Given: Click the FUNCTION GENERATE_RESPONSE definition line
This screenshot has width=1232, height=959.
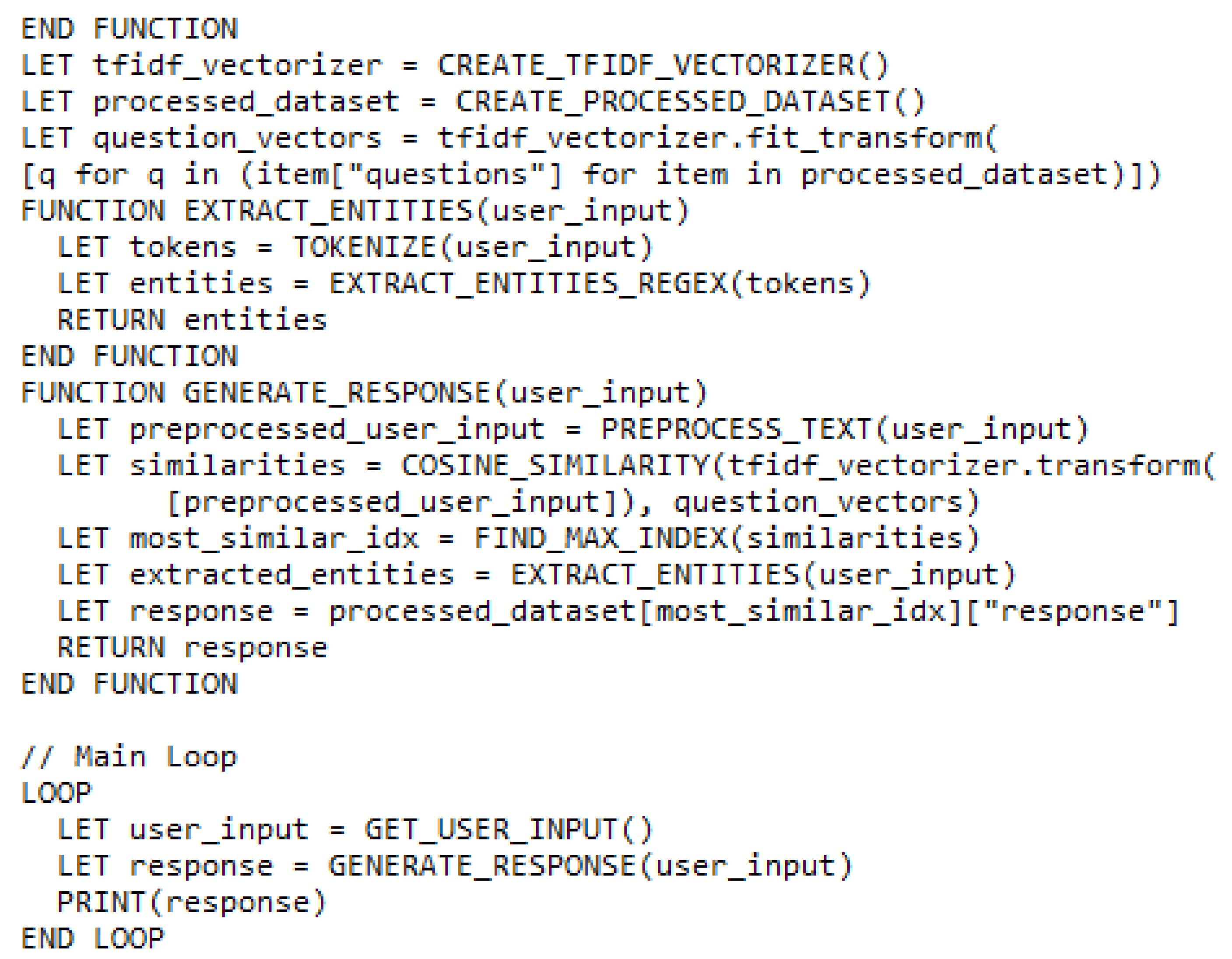Looking at the screenshot, I should click(365, 393).
